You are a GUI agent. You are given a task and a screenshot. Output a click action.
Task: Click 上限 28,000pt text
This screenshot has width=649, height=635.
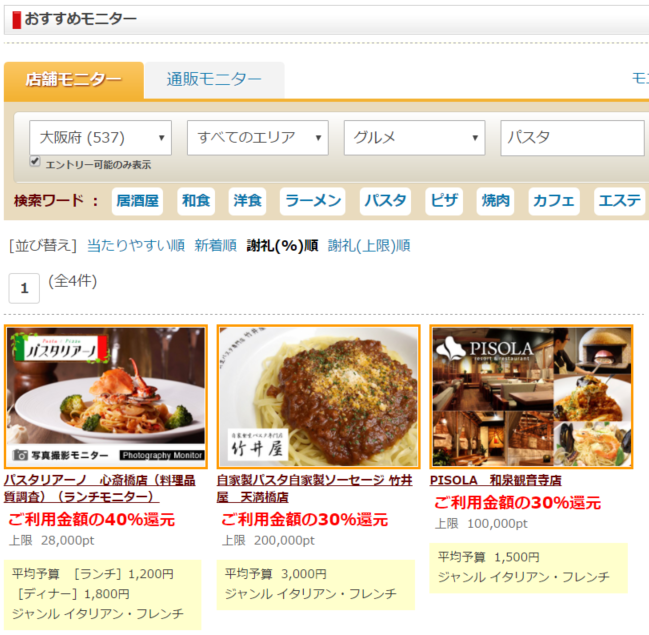(52, 541)
